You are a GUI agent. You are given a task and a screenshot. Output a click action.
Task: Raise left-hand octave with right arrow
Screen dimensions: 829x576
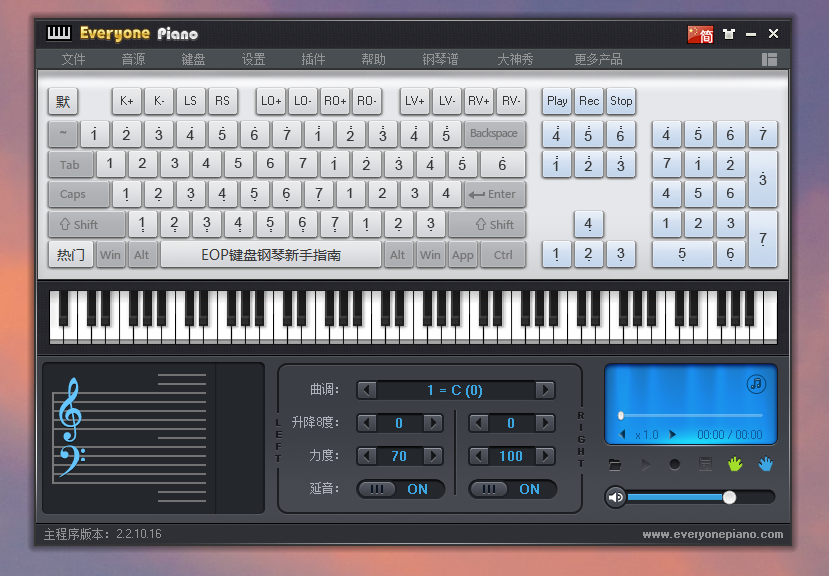pyautogui.click(x=433, y=423)
